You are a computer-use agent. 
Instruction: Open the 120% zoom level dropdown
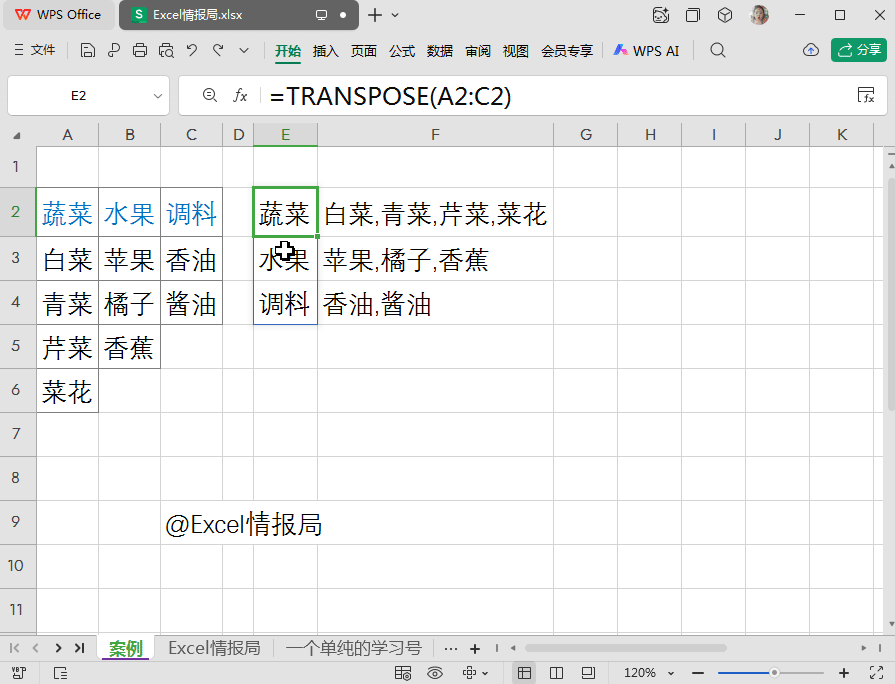649,673
